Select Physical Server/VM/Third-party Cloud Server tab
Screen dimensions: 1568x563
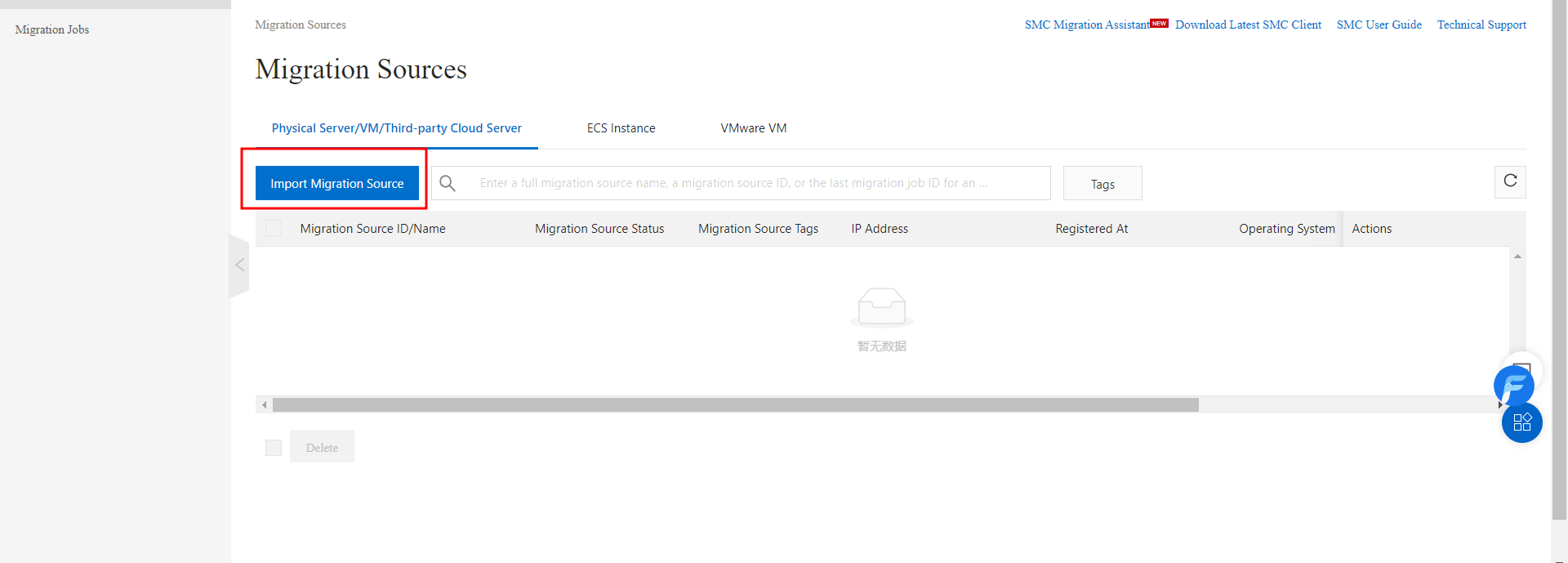pyautogui.click(x=396, y=128)
